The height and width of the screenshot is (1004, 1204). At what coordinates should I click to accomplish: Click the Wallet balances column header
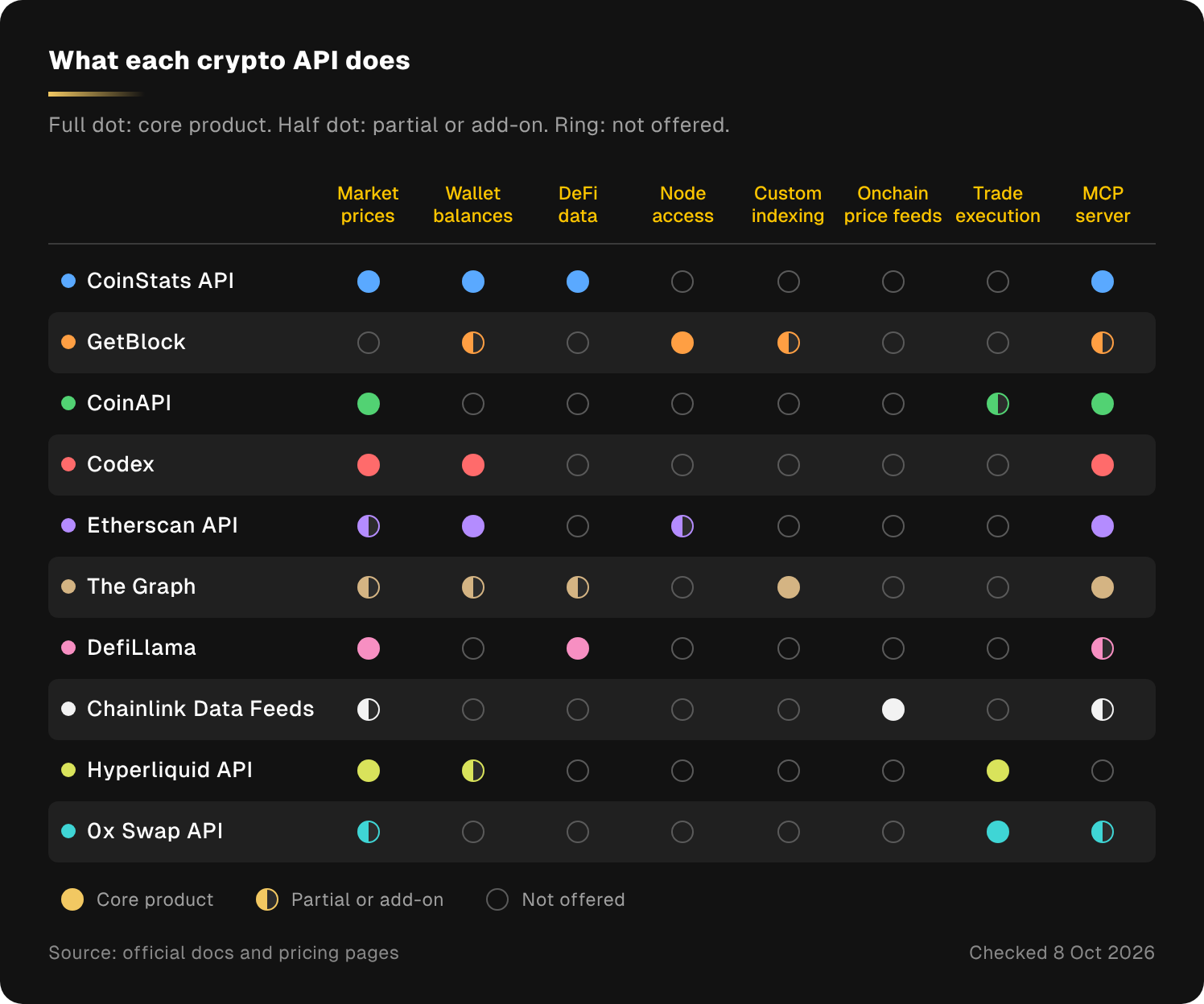473,204
